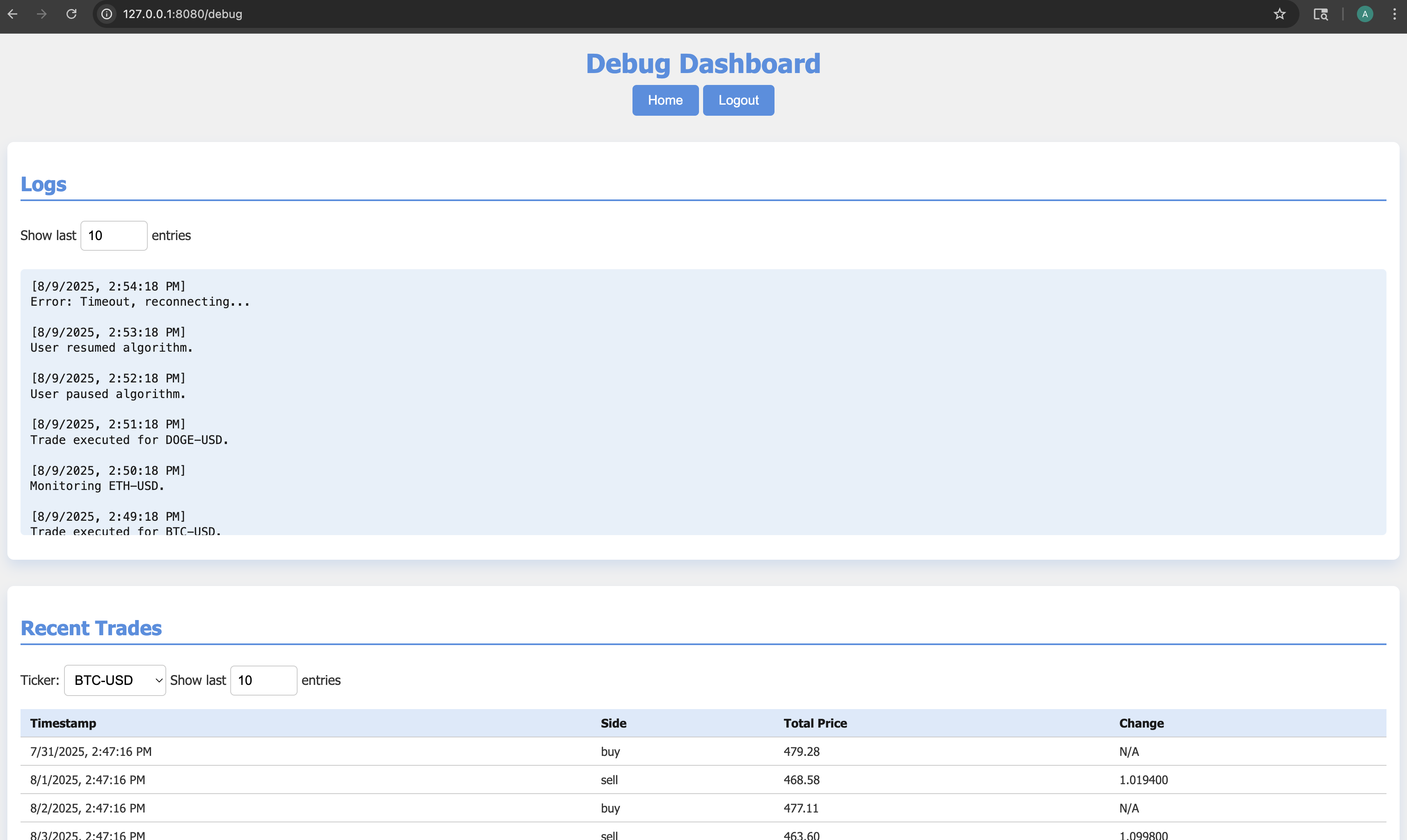Viewport: 1407px width, 840px height.
Task: Open site information icon in address bar
Action: [x=107, y=14]
